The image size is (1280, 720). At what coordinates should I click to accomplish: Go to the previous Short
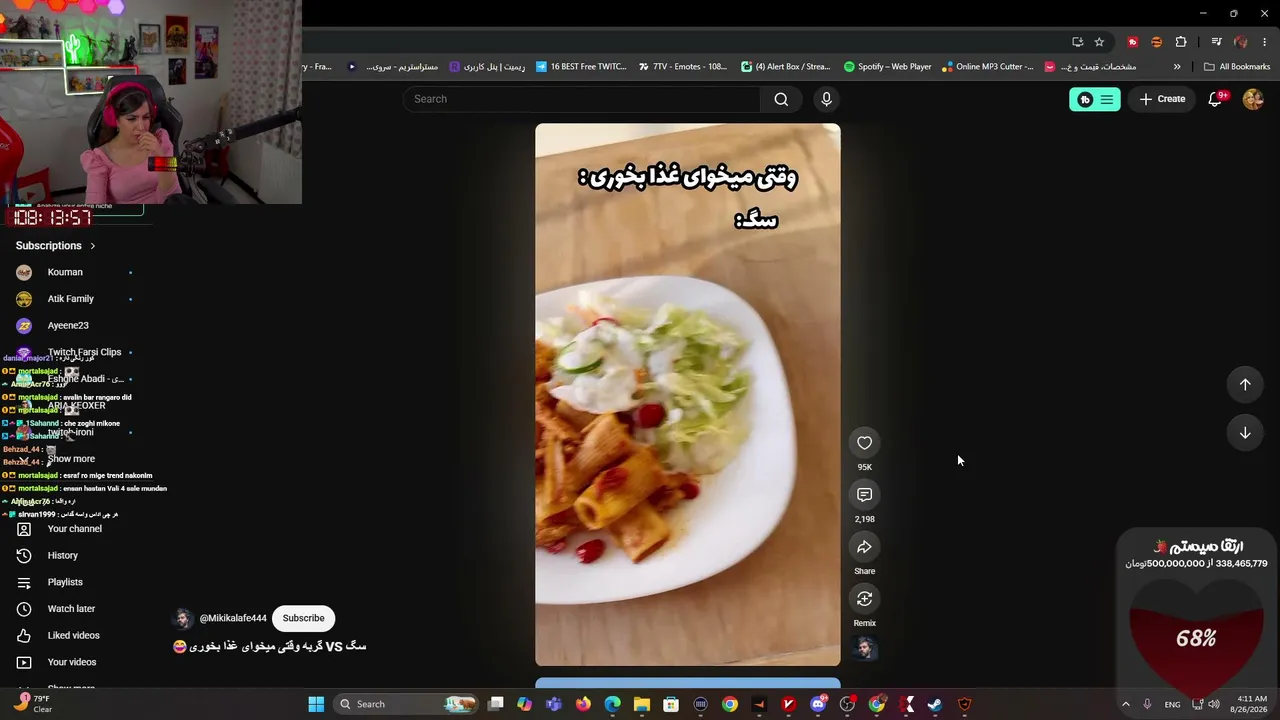[x=1245, y=385]
